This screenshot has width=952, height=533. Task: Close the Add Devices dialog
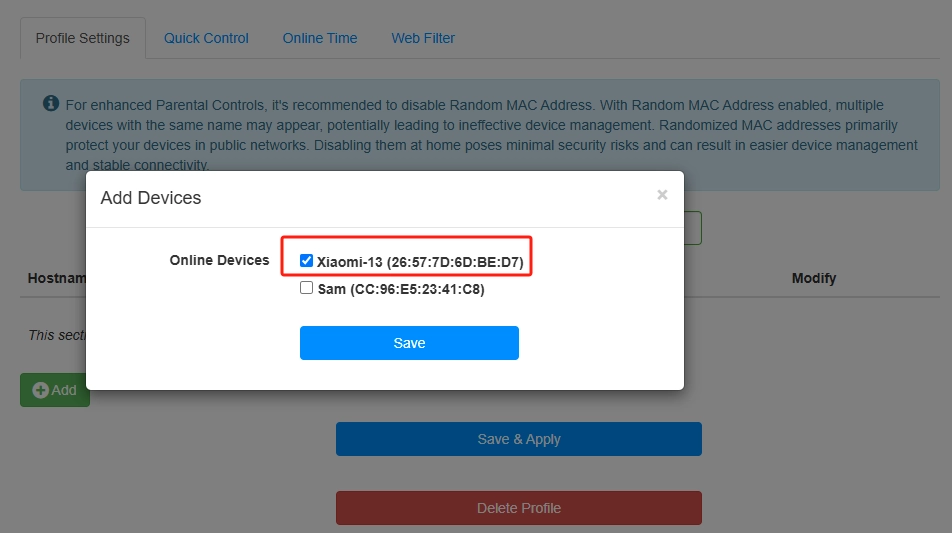tap(662, 195)
